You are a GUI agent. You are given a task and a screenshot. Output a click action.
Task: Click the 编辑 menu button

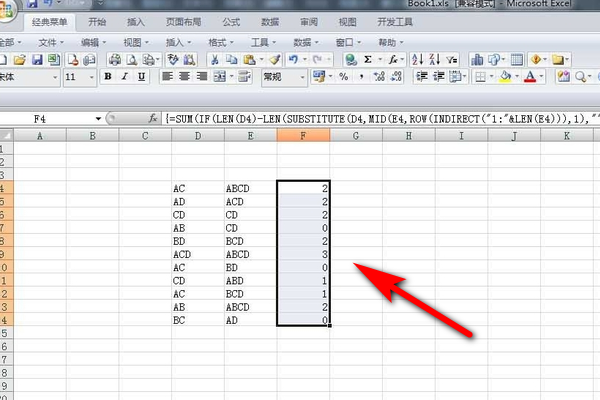pyautogui.click(x=93, y=42)
